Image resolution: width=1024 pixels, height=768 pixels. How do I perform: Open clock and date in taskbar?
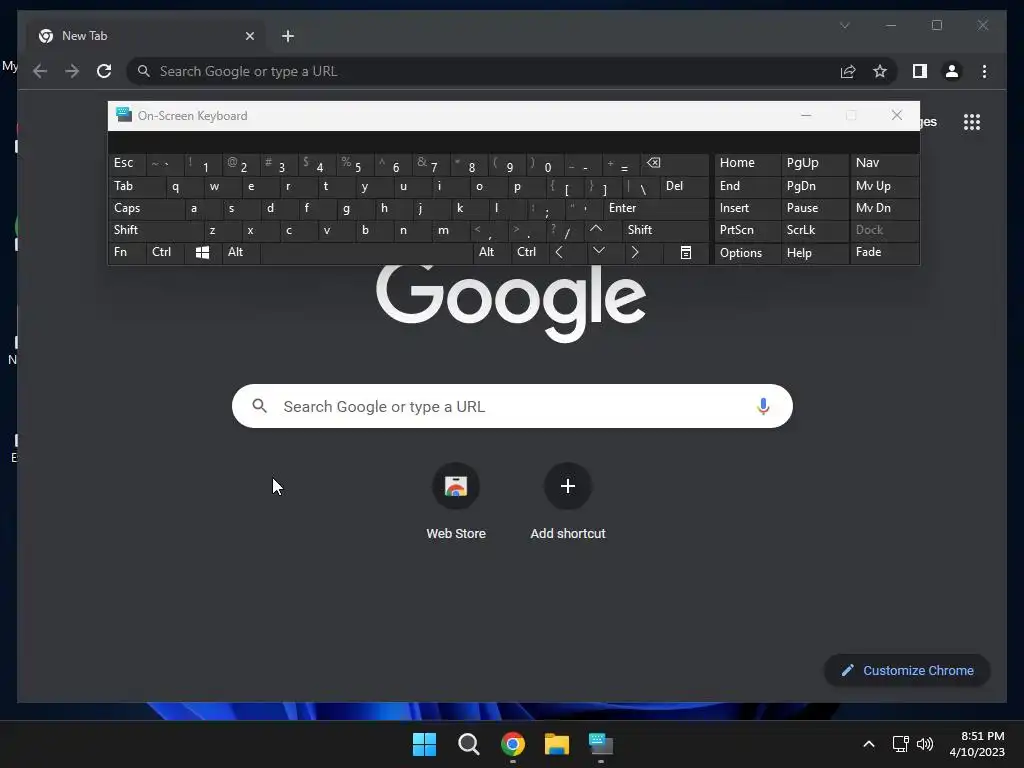coord(976,744)
